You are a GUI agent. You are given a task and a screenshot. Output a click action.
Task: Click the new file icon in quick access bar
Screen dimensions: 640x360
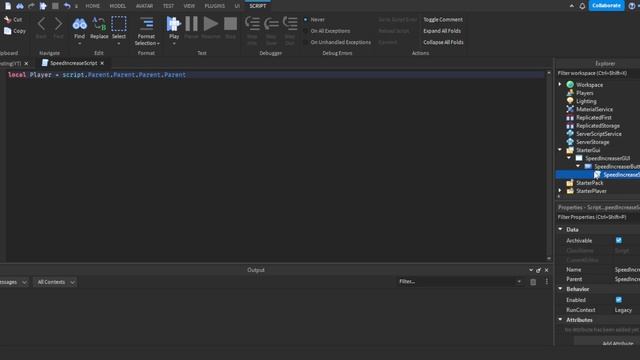click(x=8, y=6)
